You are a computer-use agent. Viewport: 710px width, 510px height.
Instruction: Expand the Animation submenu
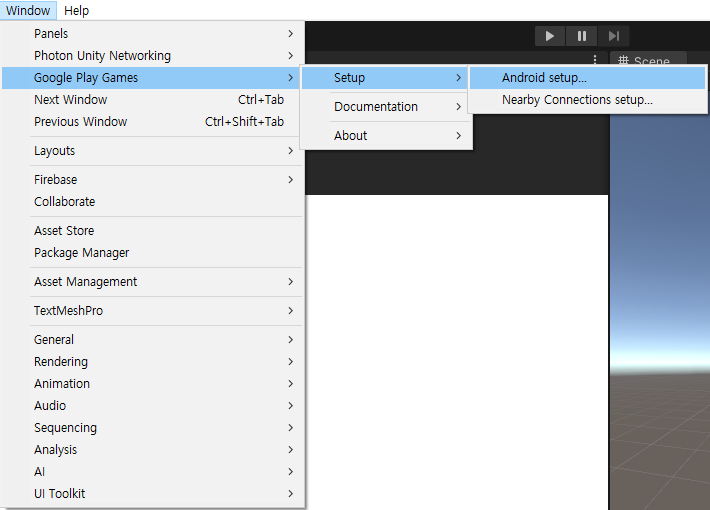click(153, 384)
